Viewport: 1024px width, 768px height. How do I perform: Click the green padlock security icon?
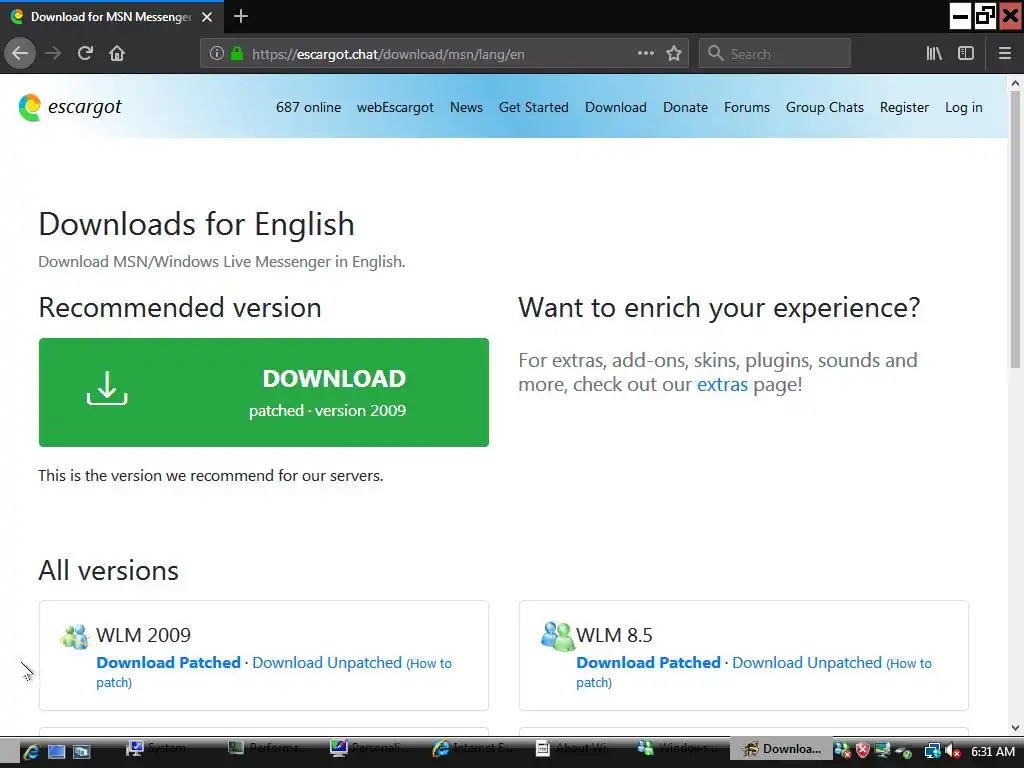(237, 54)
